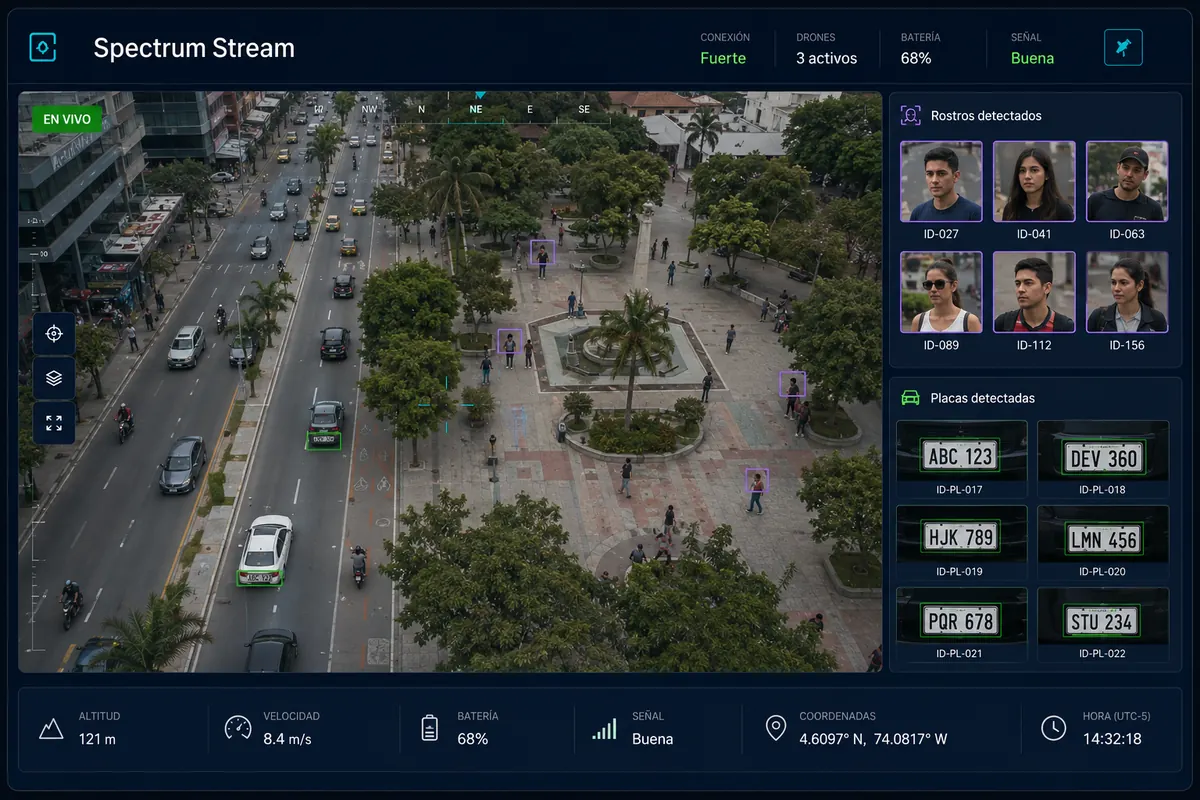This screenshot has width=1200, height=800.
Task: Click the 121 m altitude value
Action: coord(97,739)
